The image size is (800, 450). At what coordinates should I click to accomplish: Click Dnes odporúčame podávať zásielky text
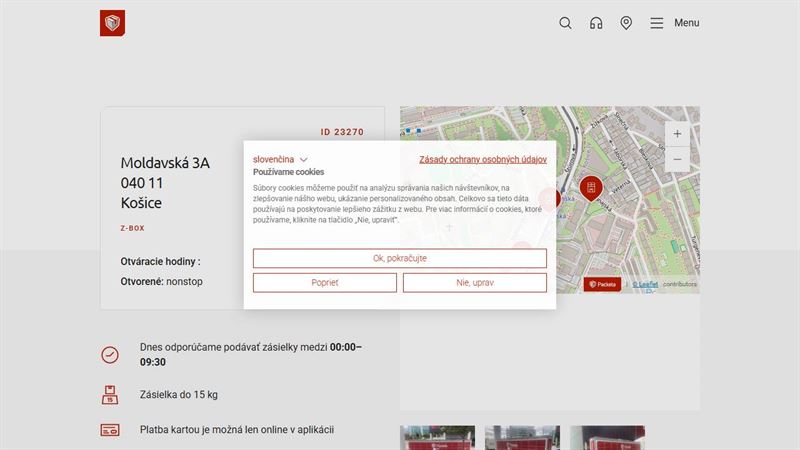[x=251, y=355]
